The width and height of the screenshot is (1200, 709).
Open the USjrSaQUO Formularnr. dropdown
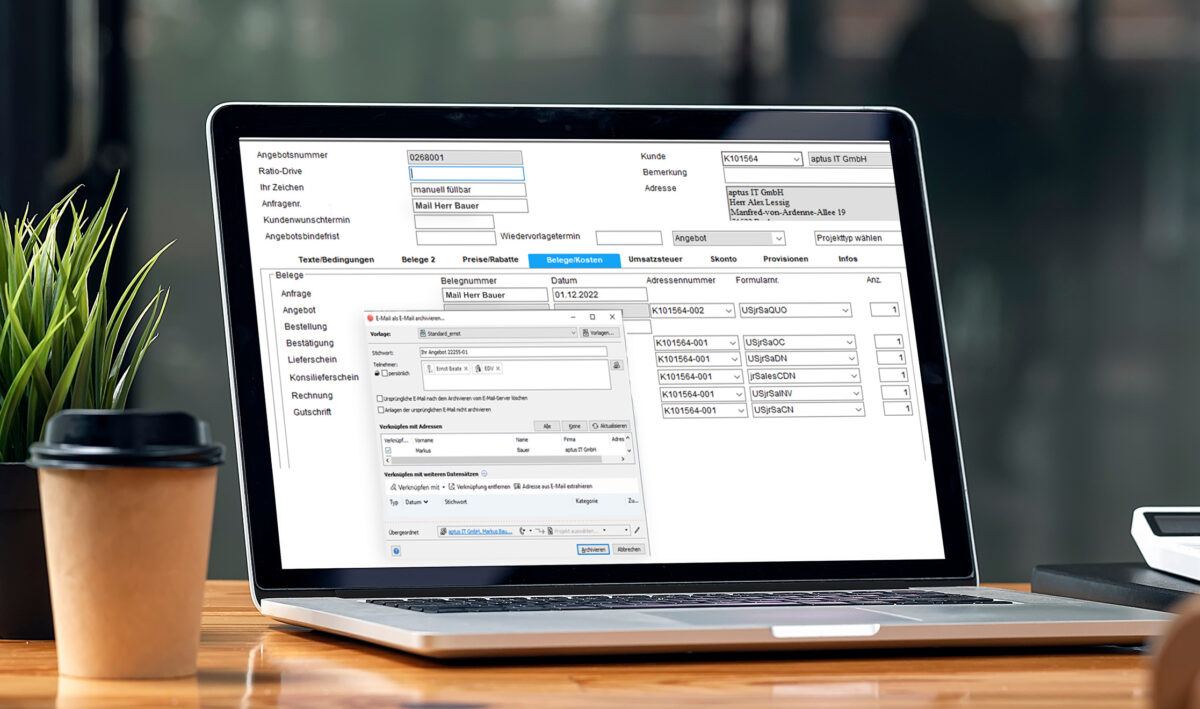click(x=844, y=311)
